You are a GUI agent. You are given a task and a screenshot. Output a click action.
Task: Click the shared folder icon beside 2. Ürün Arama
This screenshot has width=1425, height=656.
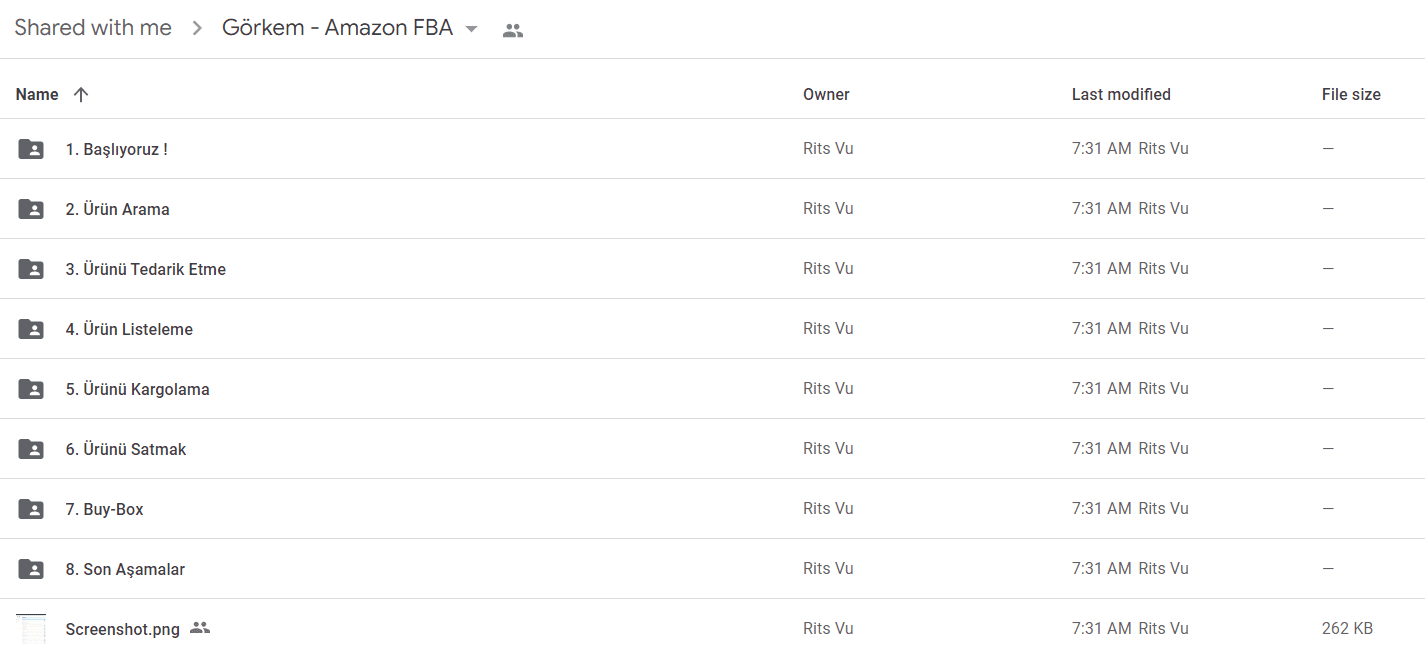click(31, 209)
